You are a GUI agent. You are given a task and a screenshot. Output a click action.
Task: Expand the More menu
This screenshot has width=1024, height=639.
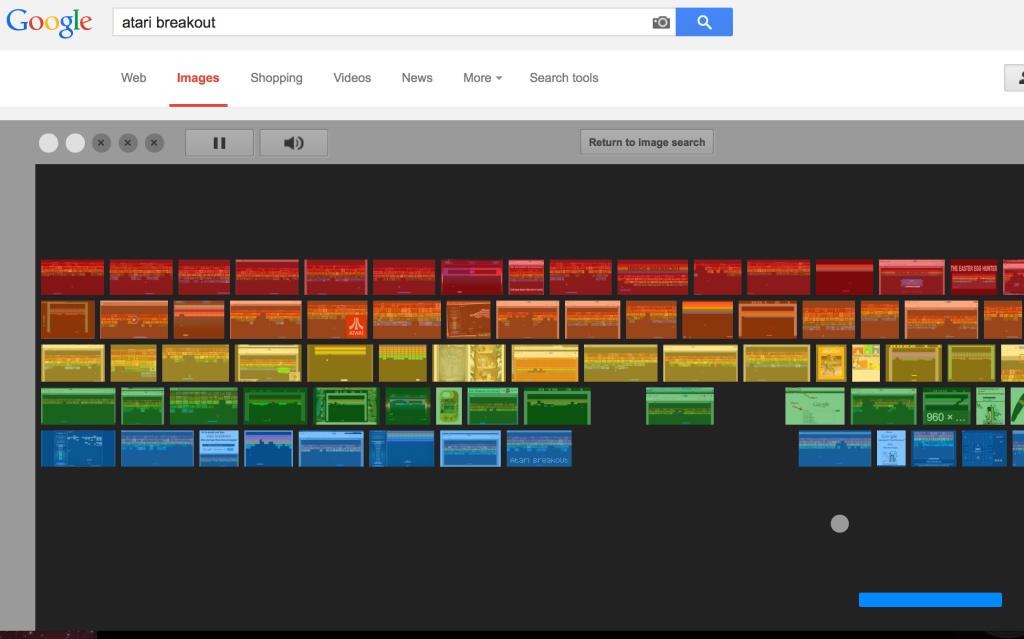[481, 77]
